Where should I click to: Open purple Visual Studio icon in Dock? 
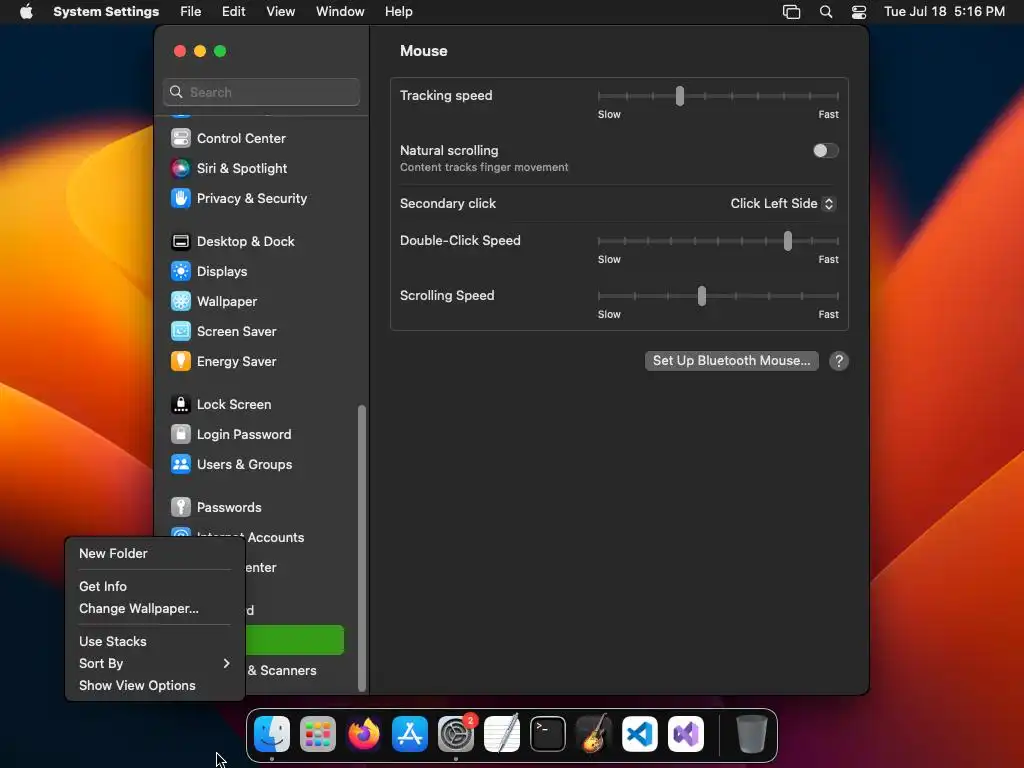coord(686,734)
